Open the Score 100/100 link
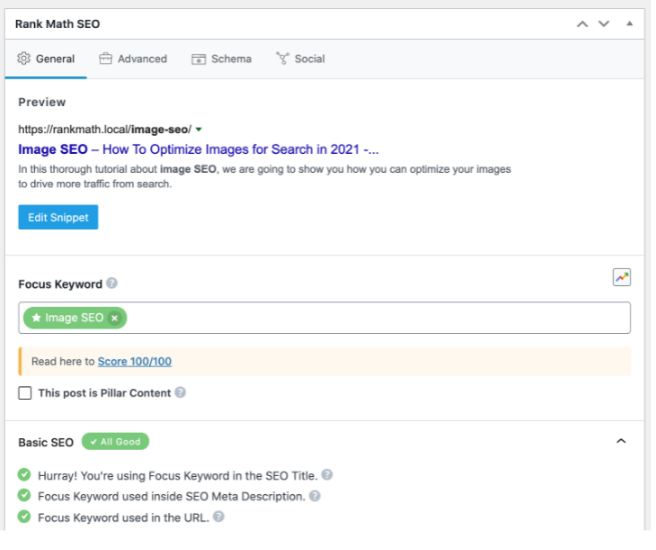Image resolution: width=656 pixels, height=550 pixels. [x=135, y=361]
